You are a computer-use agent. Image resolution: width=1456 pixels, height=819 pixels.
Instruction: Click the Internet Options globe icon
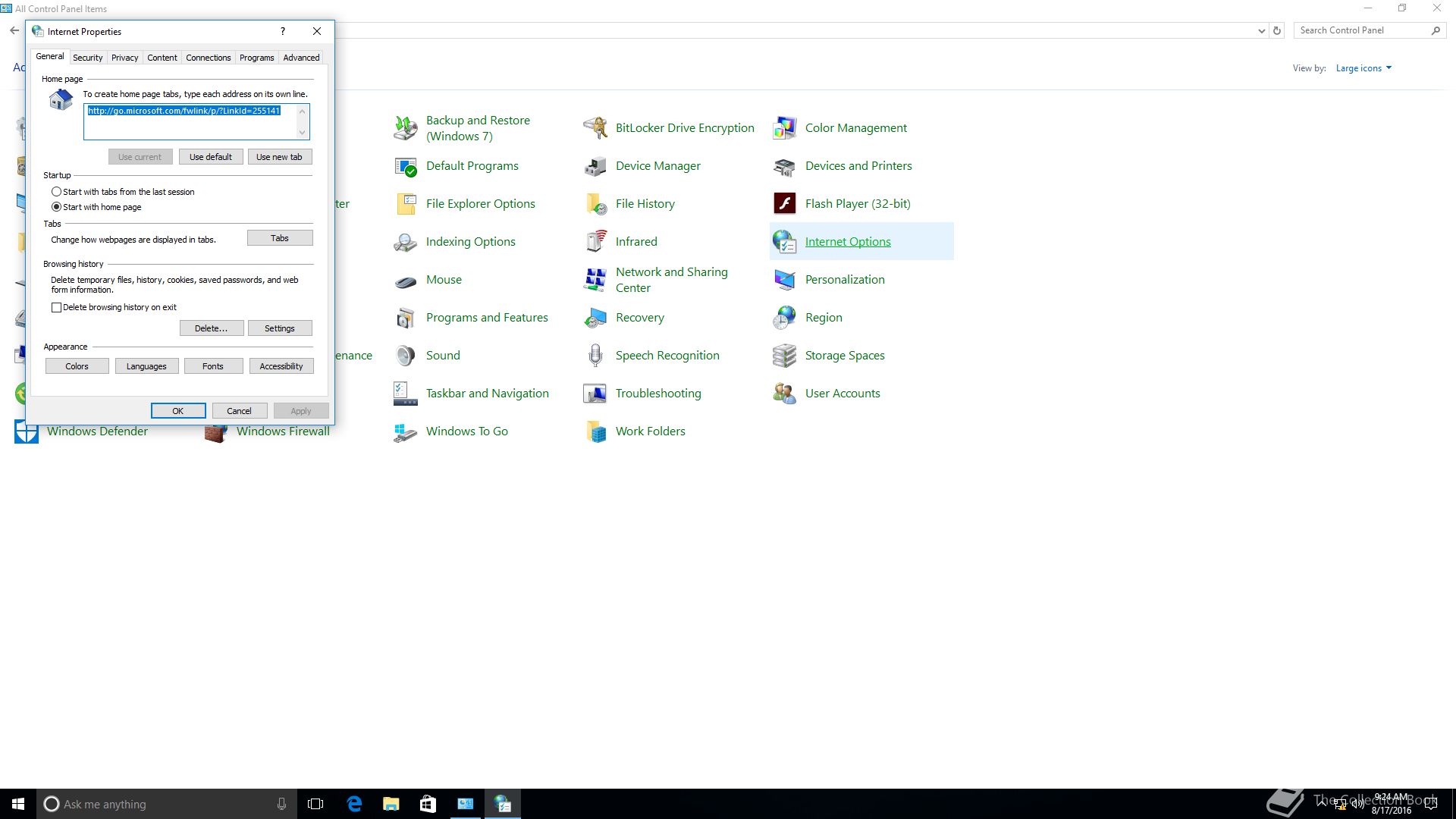(x=785, y=242)
